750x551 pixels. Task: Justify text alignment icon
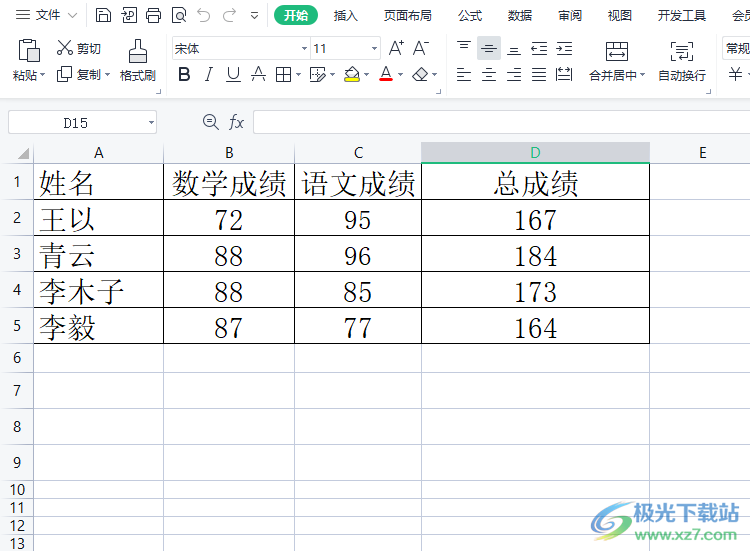[539, 75]
